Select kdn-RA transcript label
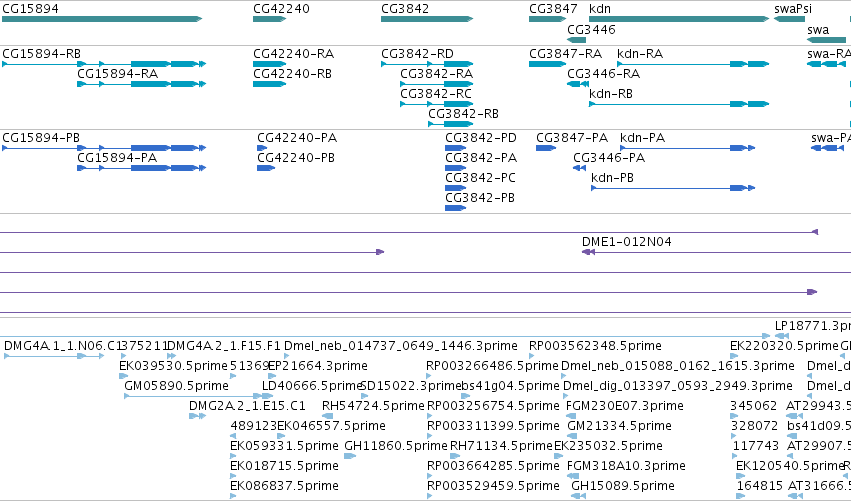Screen dimensions: 851x501 click(640, 54)
